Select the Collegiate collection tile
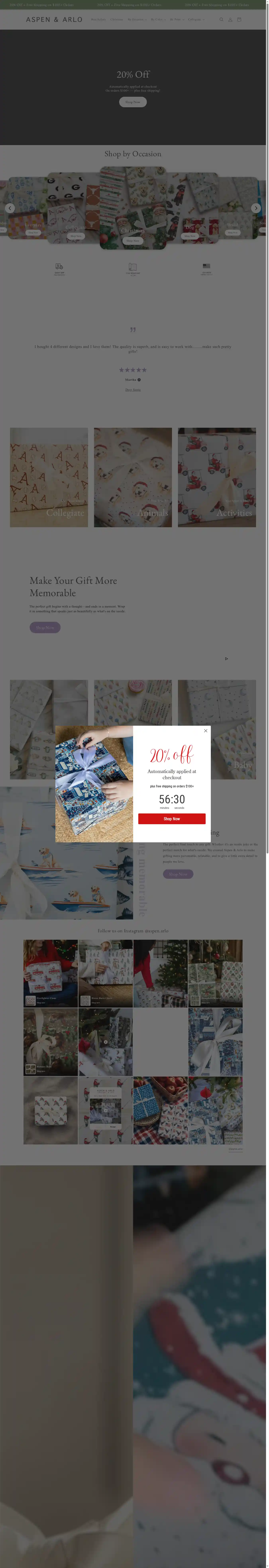This screenshot has width=269, height=1568. (x=49, y=477)
